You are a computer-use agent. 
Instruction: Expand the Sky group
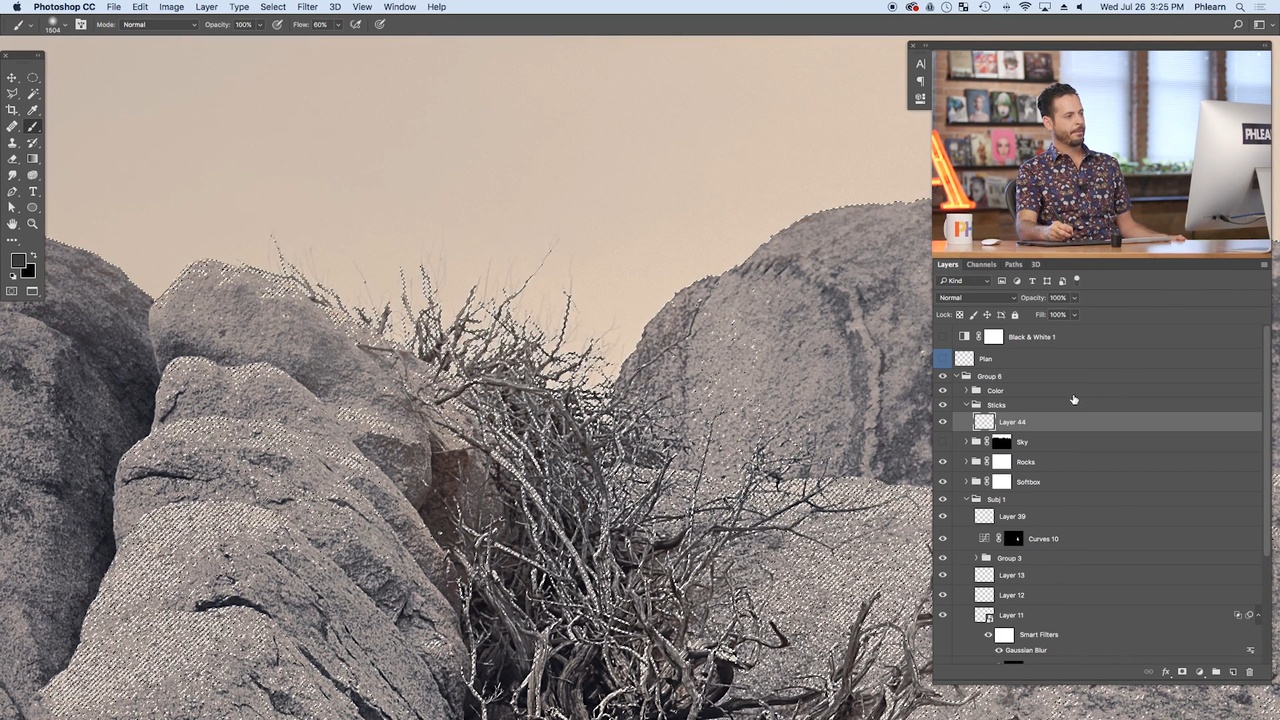coord(966,442)
